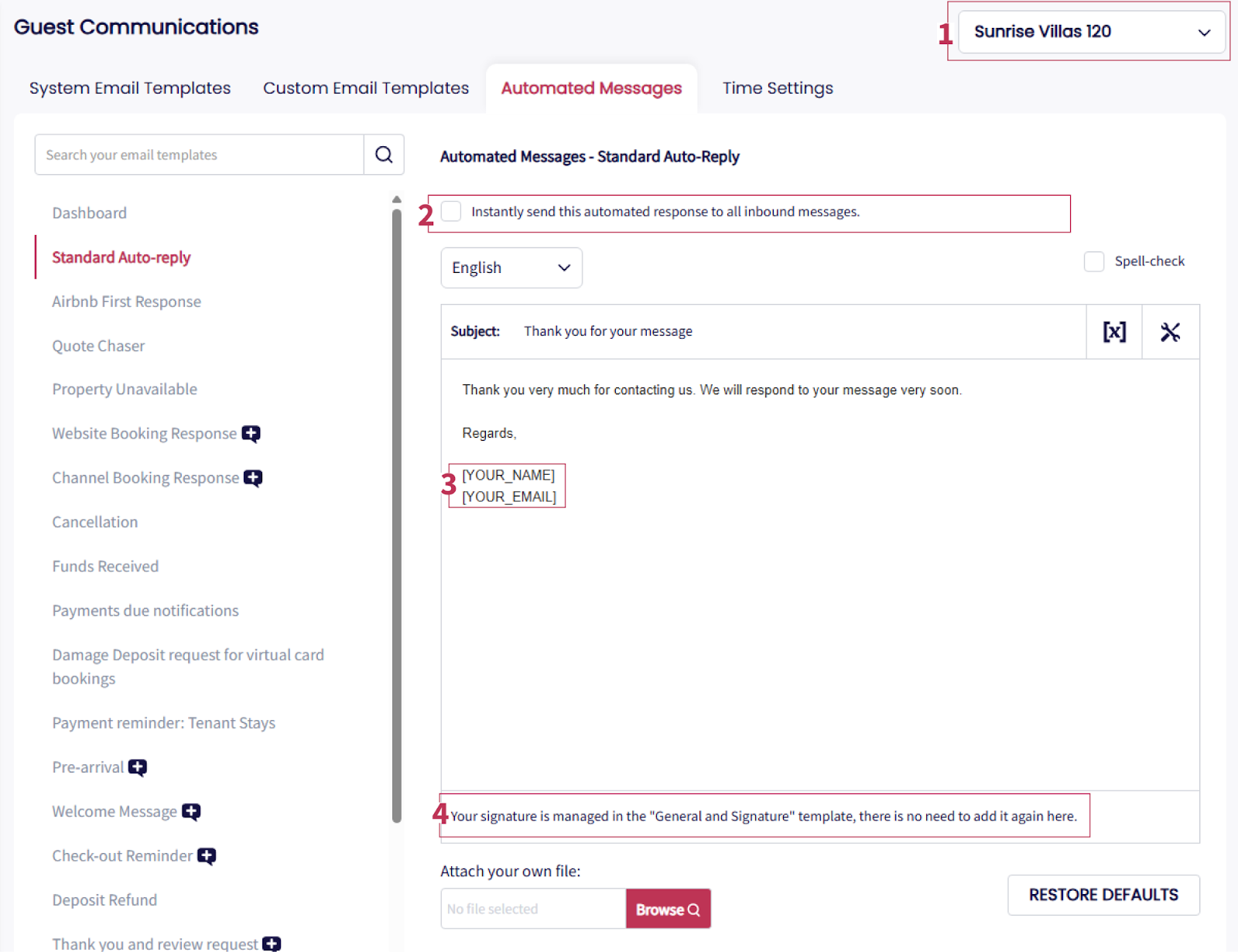Select the Pre-arrival template

[x=88, y=767]
